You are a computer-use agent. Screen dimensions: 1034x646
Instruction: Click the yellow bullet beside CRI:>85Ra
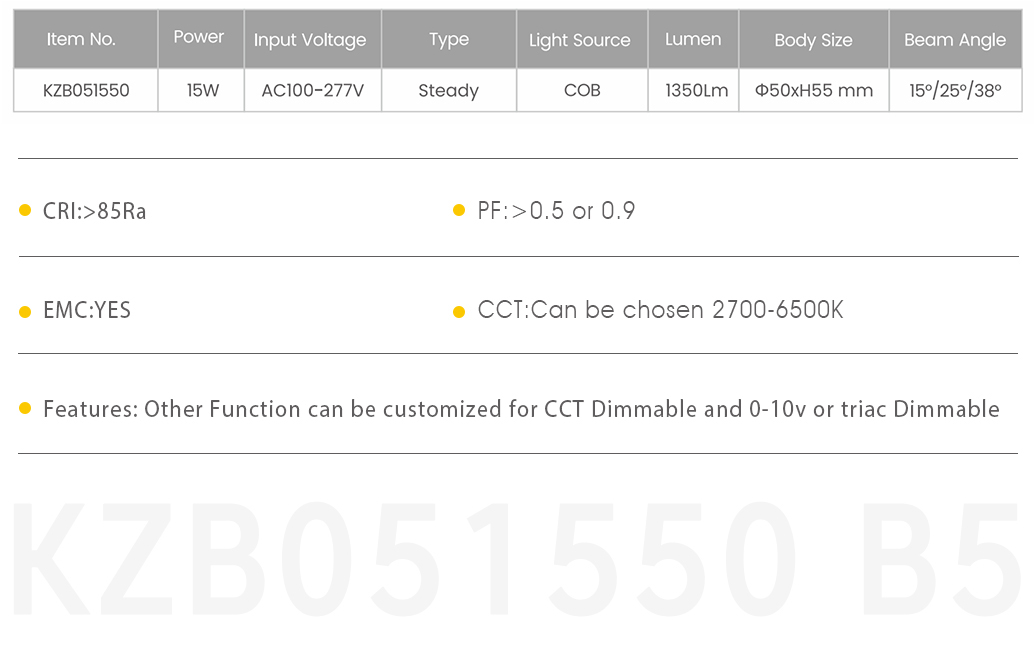point(25,210)
